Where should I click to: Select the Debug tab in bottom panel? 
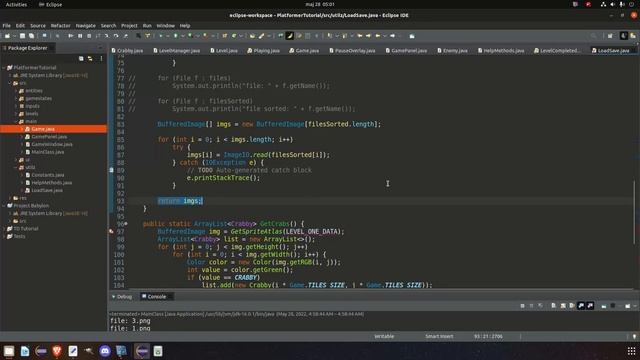(x=122, y=297)
